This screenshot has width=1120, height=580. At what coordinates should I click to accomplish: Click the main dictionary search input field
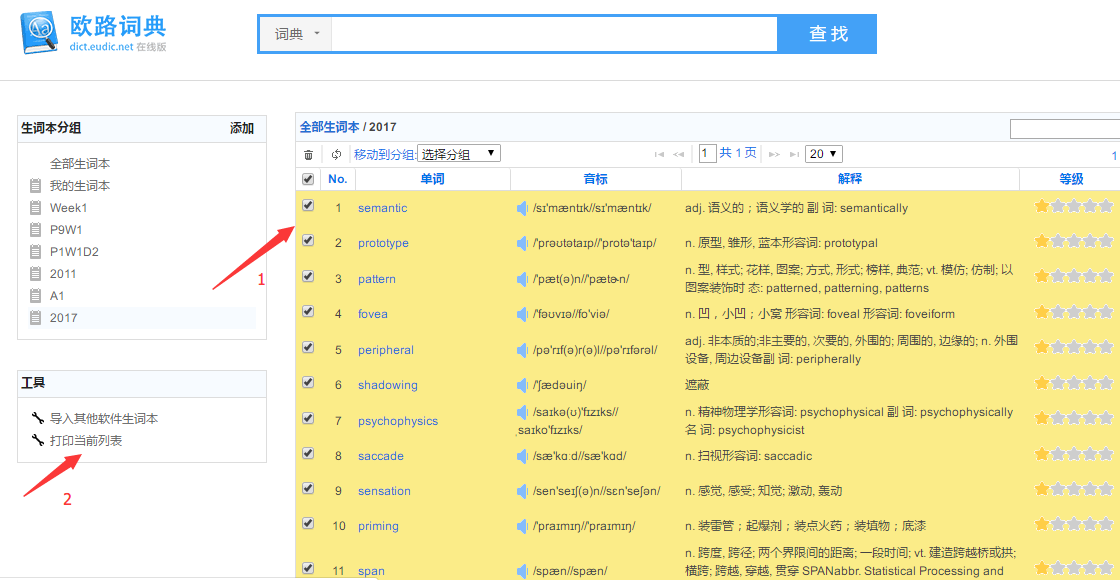554,34
